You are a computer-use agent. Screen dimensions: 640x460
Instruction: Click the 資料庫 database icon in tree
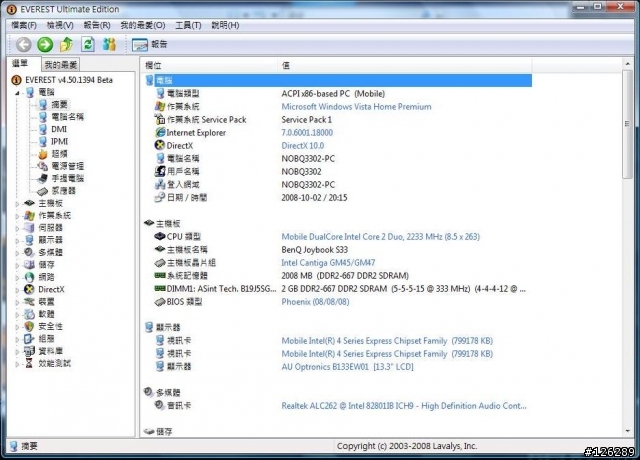[x=29, y=351]
